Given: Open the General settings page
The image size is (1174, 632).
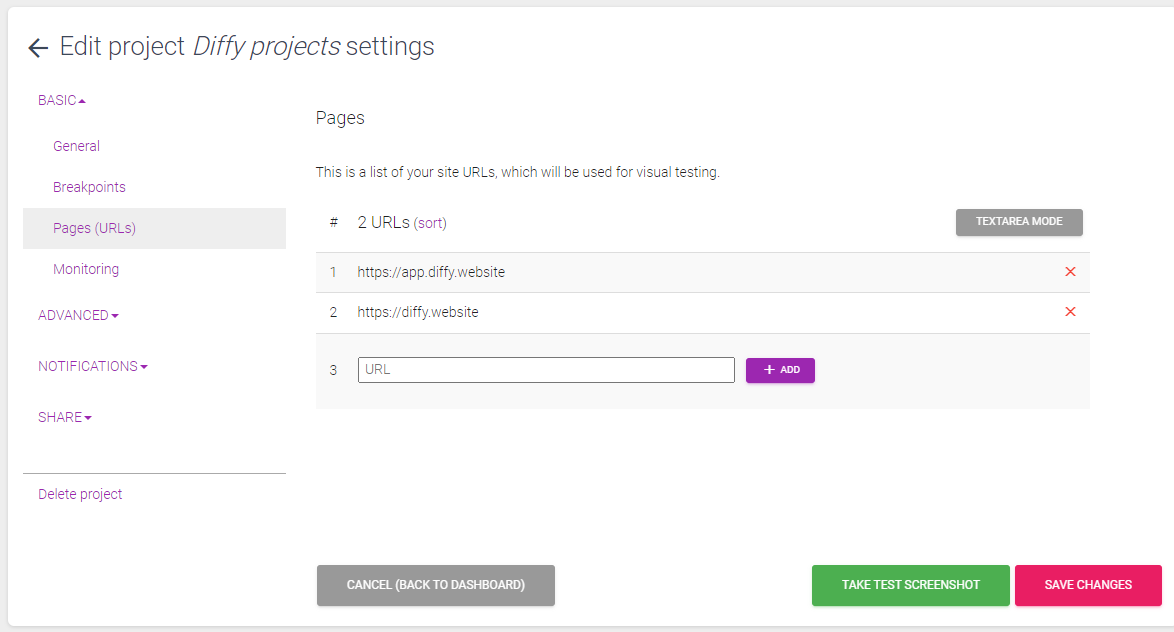Looking at the screenshot, I should coord(76,146).
